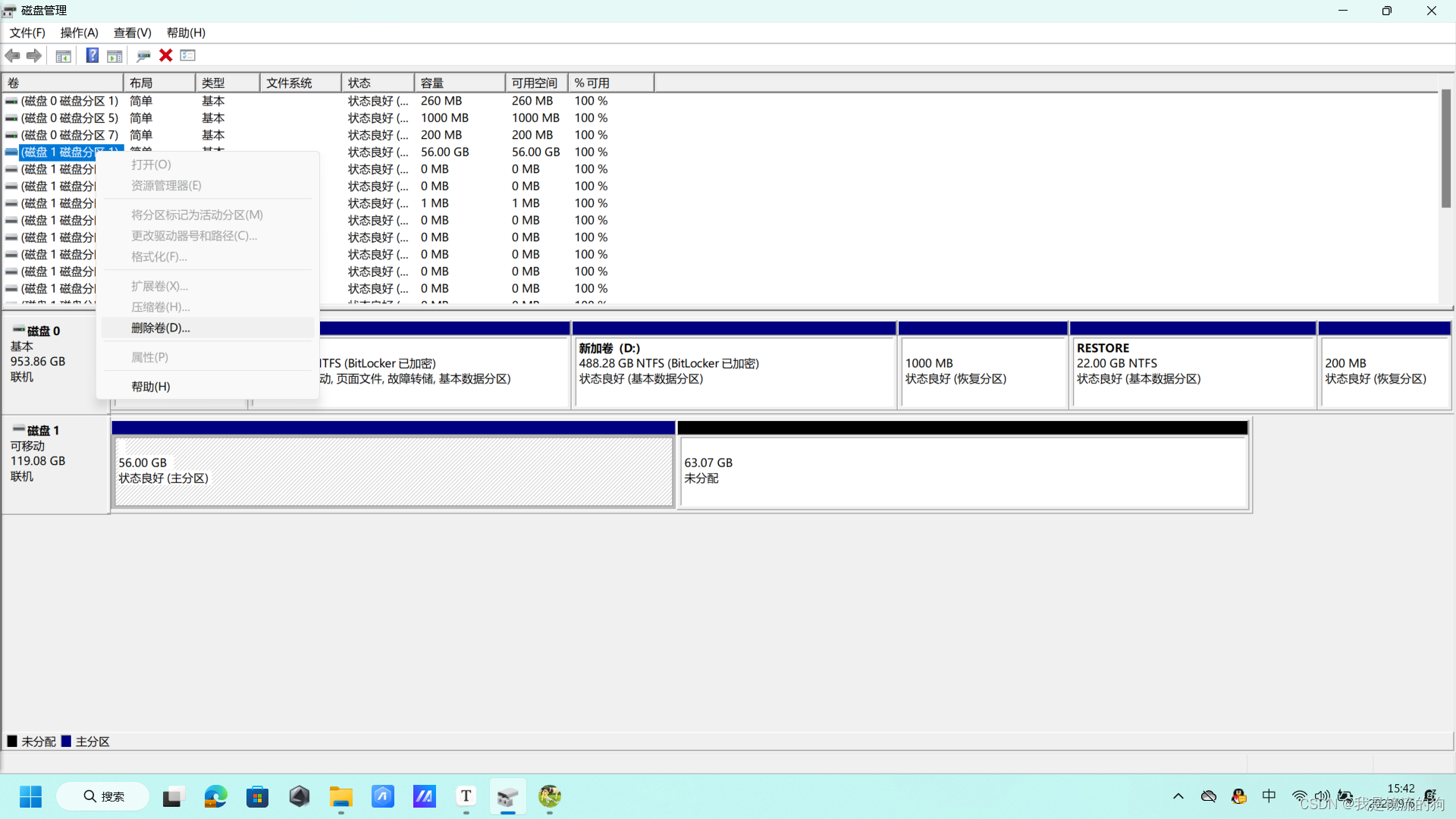Viewport: 1456px width, 819px height.
Task: Open the volume speaker tray icon
Action: click(1322, 796)
